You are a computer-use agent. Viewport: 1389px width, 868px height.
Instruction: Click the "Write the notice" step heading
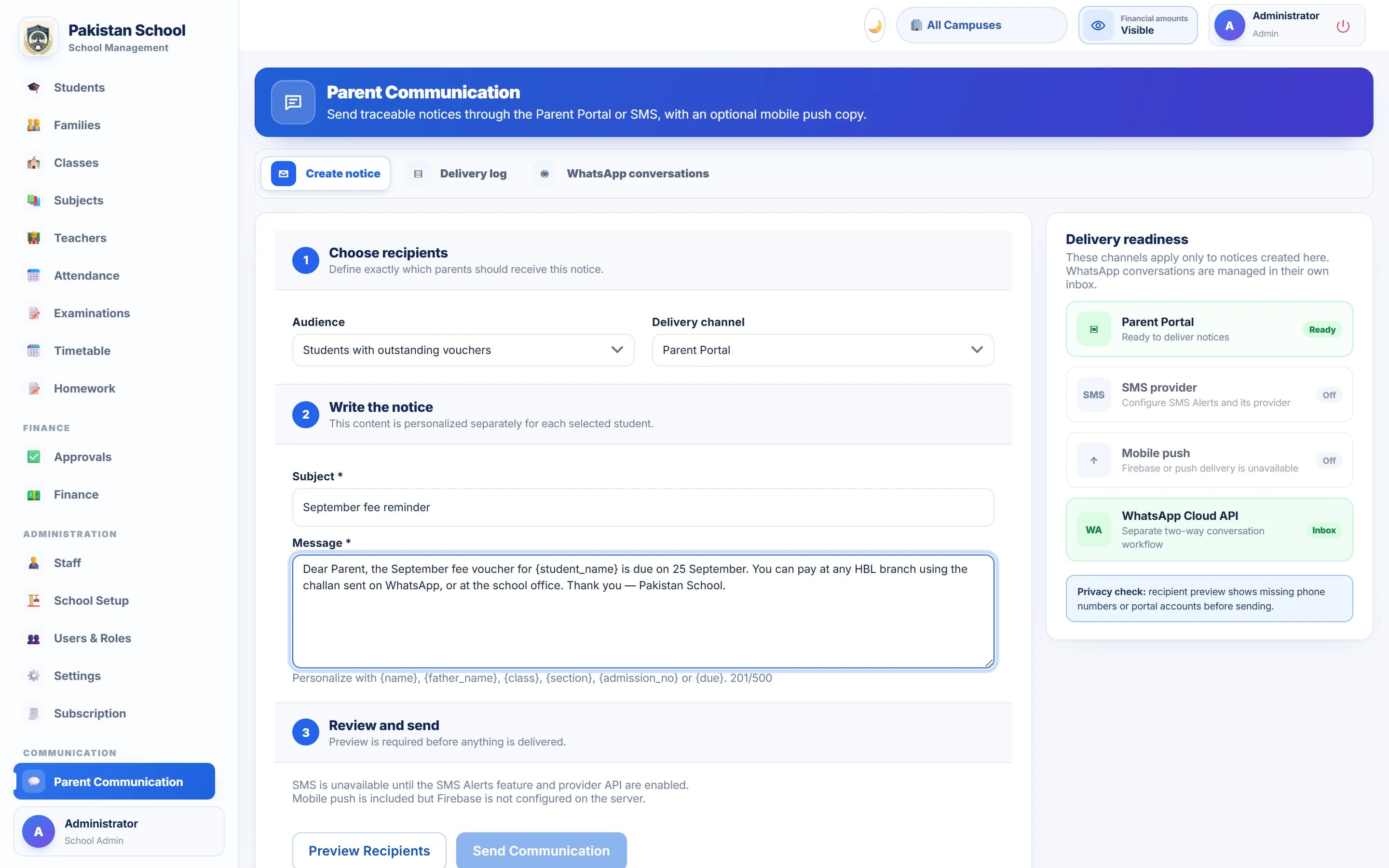[381, 407]
